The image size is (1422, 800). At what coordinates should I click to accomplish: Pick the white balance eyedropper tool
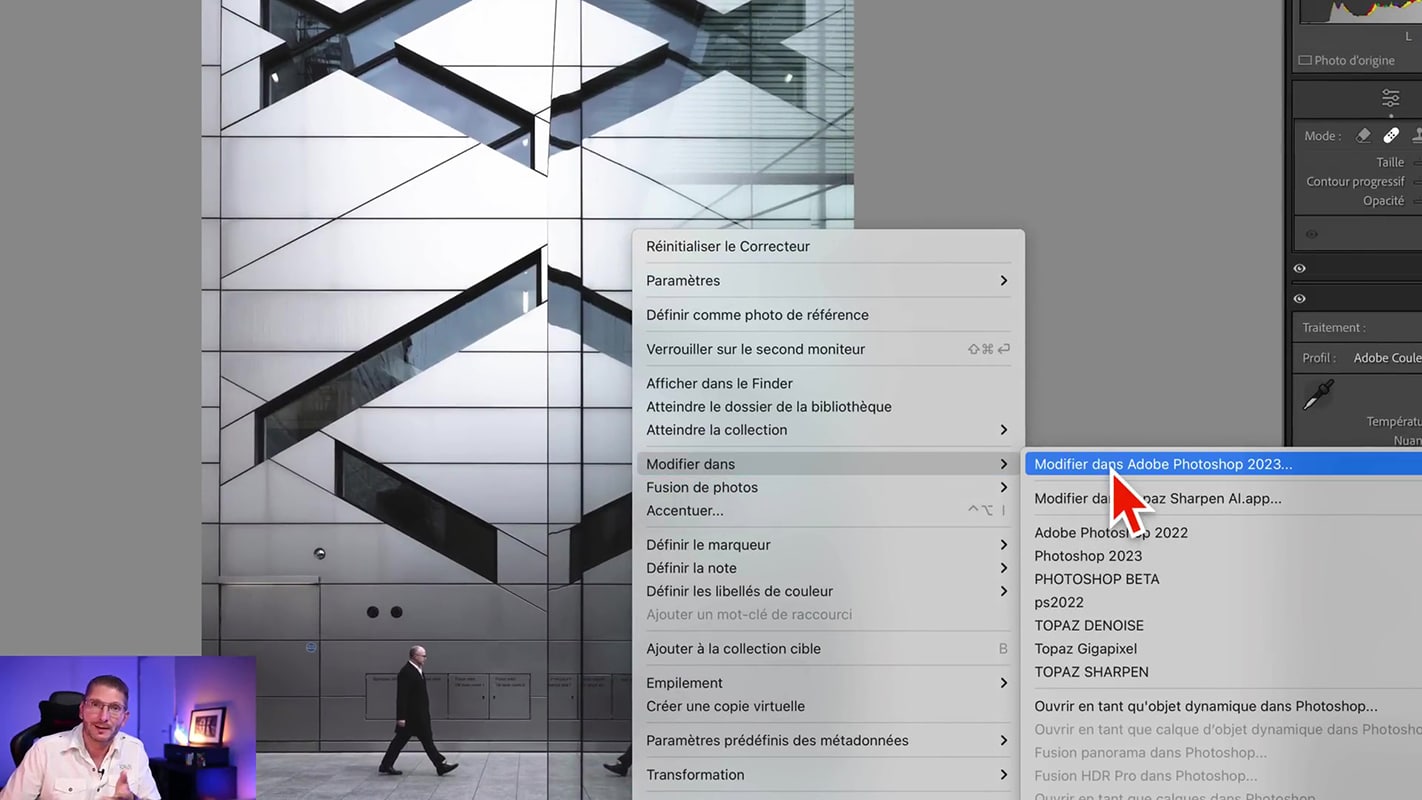[1318, 395]
